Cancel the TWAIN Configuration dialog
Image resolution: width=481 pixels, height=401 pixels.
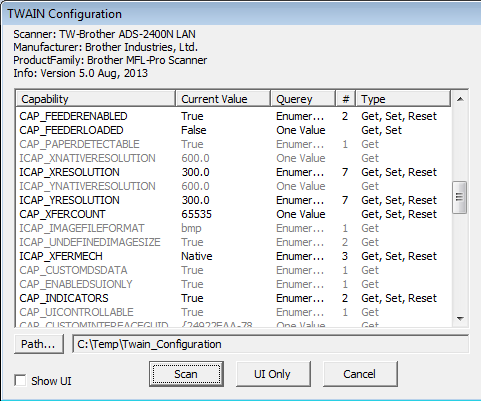tap(360, 374)
